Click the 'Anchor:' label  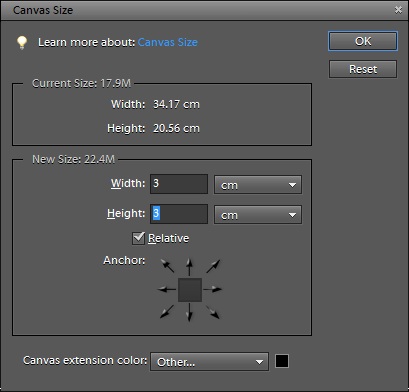124,260
